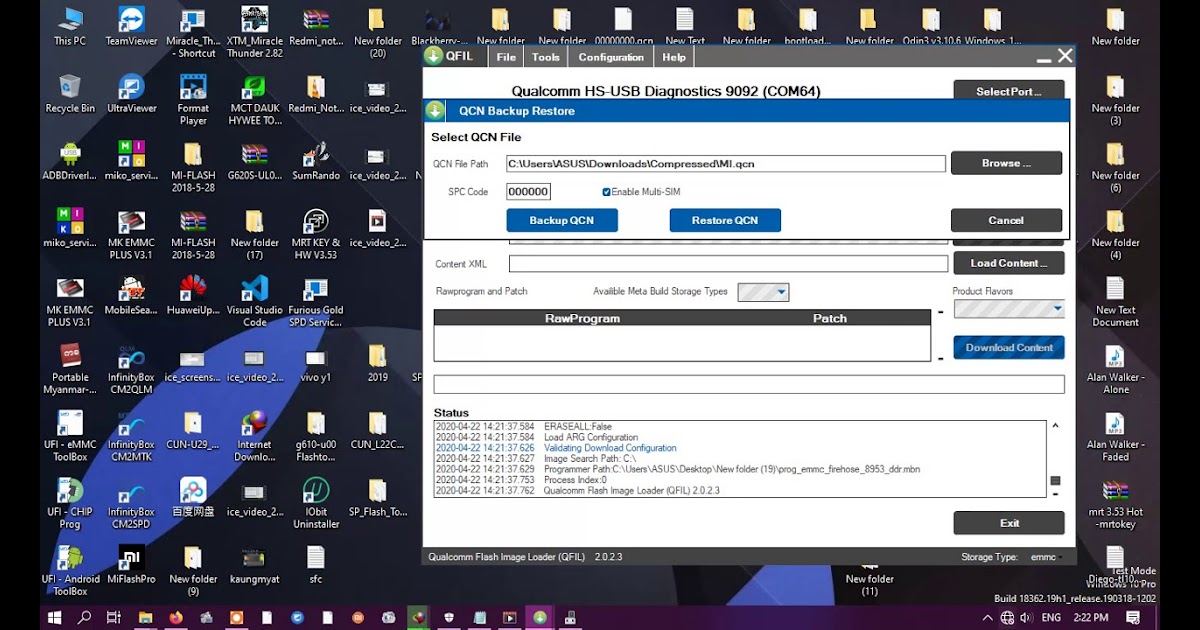Launch InfinityBox CM2MTK shortcut
The image size is (1200, 630).
(131, 436)
